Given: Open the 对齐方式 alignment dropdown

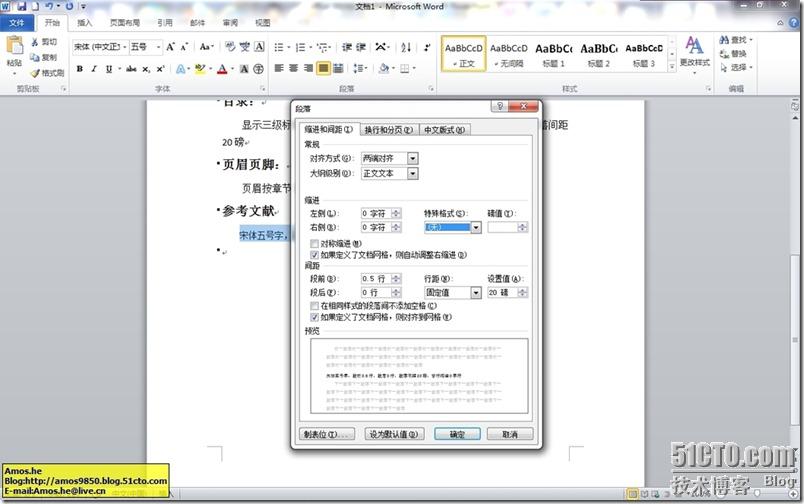Looking at the screenshot, I should click(413, 158).
